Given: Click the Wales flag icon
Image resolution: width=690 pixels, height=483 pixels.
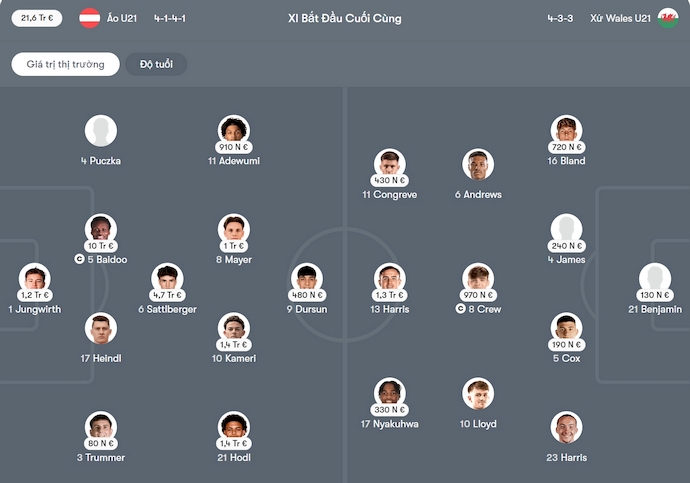Looking at the screenshot, I should (667, 18).
